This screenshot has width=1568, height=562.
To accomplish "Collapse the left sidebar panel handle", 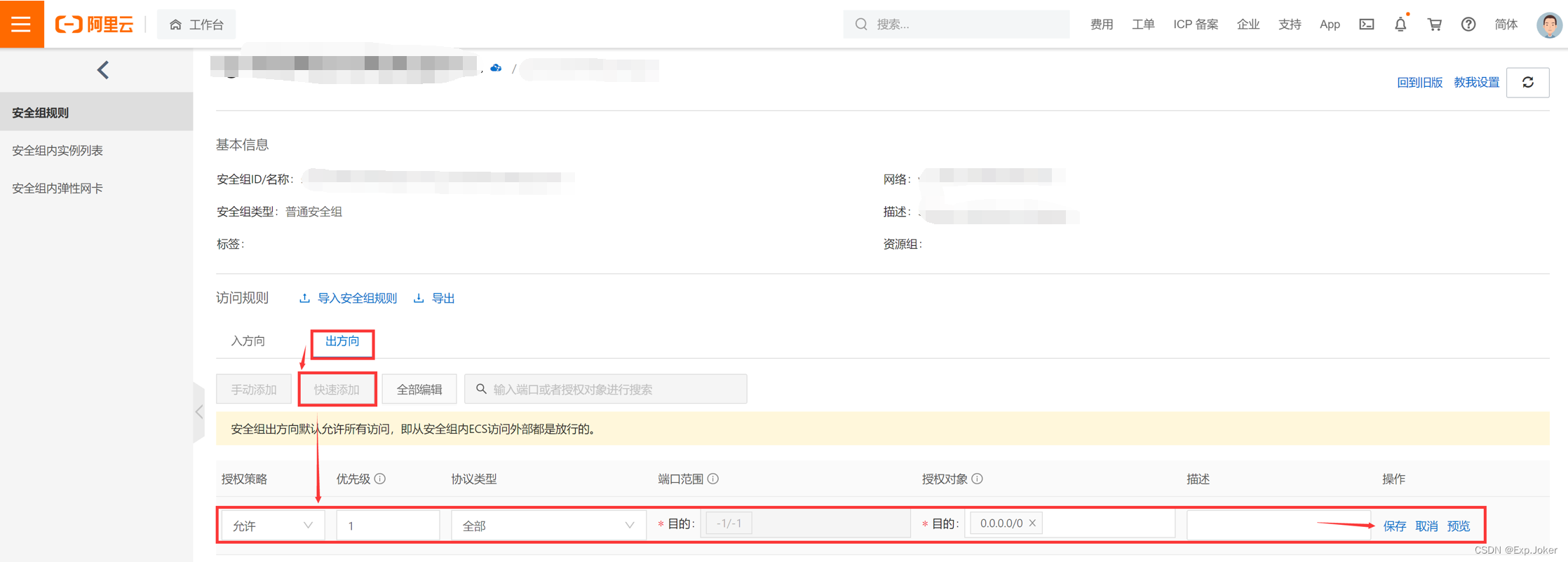I will point(199,412).
